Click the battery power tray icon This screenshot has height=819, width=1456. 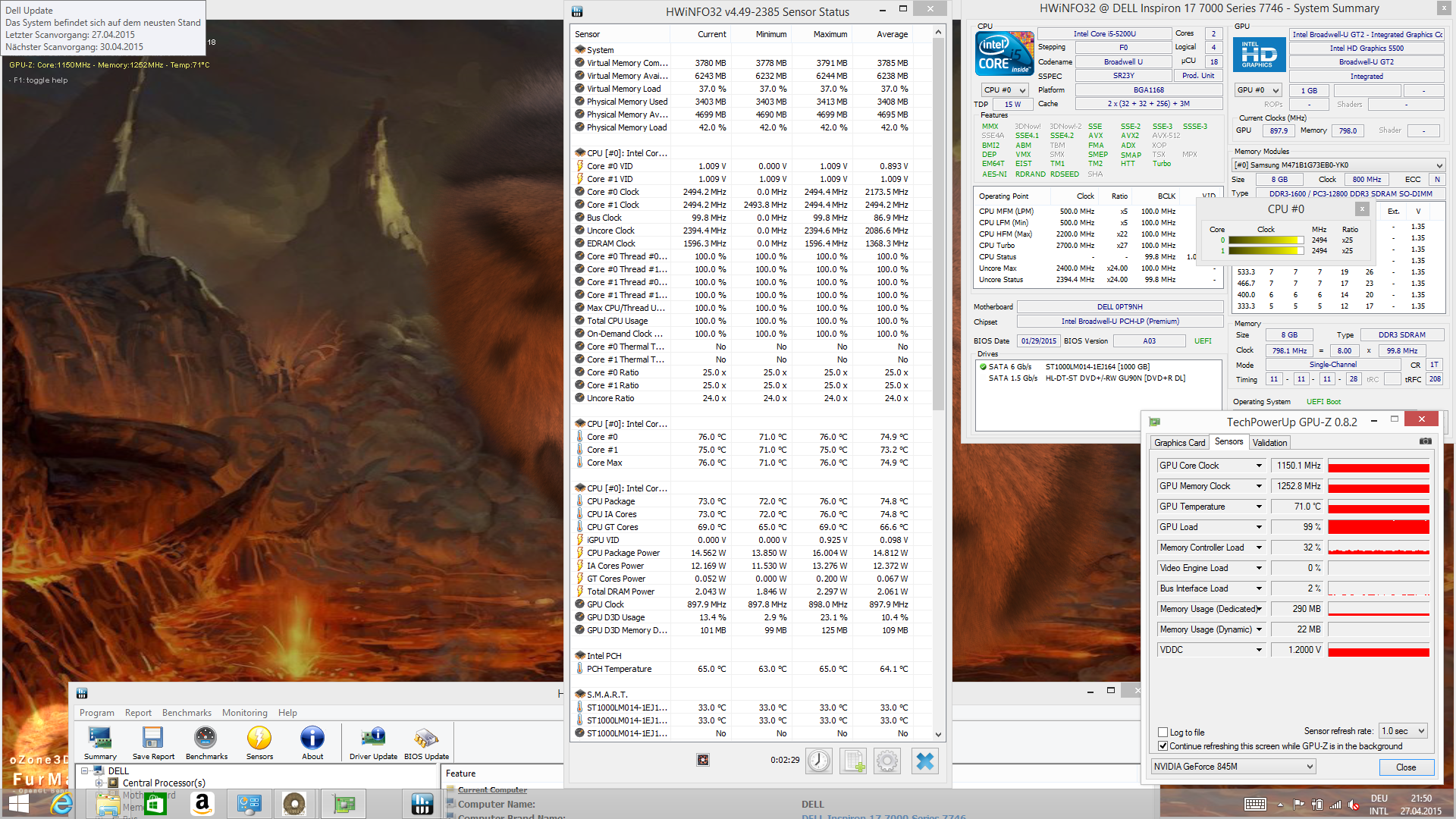click(1317, 805)
